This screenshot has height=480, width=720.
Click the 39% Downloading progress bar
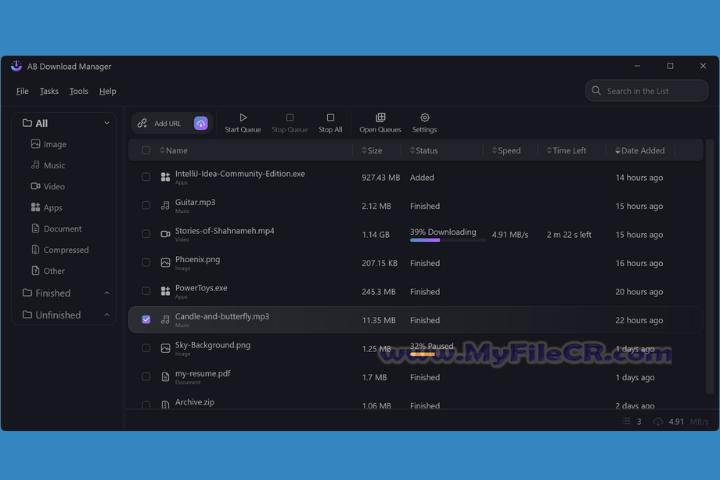click(x=448, y=240)
